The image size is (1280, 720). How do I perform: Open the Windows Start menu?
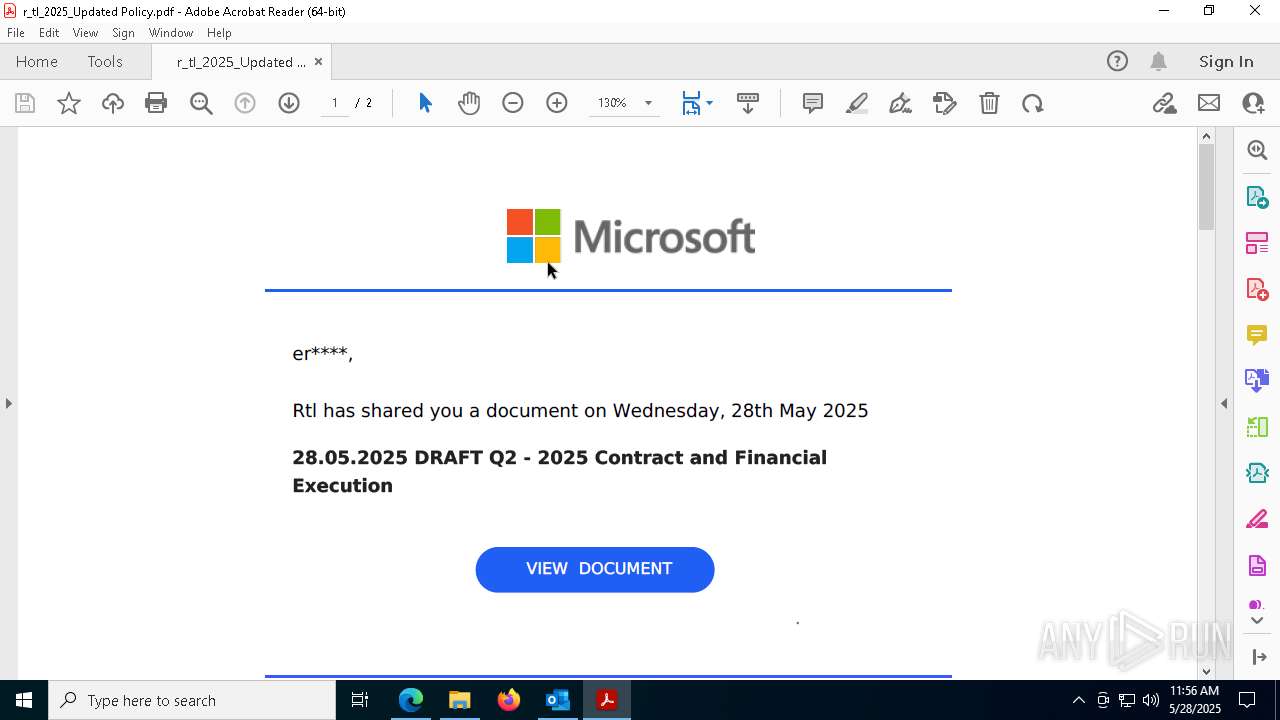tap(24, 700)
